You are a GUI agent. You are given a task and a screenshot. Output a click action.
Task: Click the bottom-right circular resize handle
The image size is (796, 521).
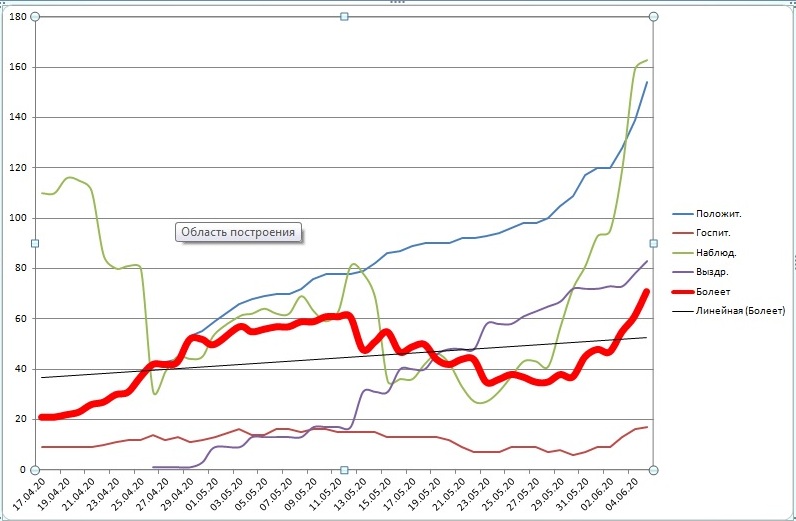[x=653, y=469]
